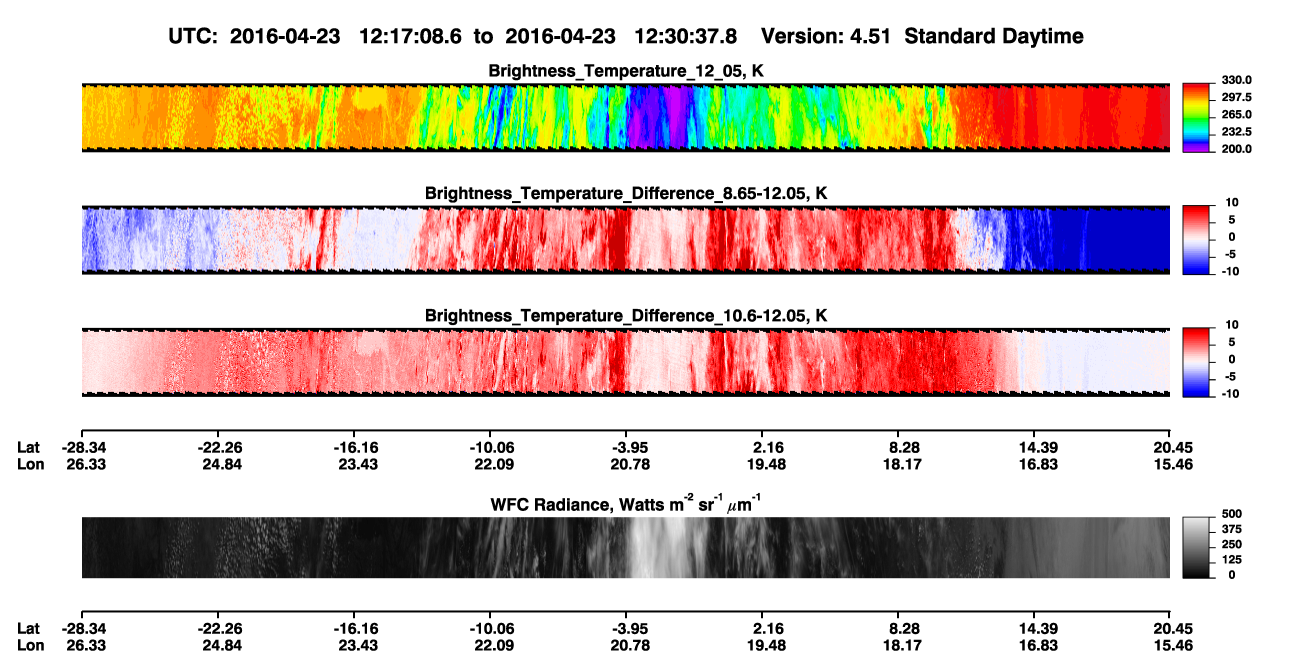
Task: Click the 8.65-12.05 difference image strip
Action: tap(625, 240)
